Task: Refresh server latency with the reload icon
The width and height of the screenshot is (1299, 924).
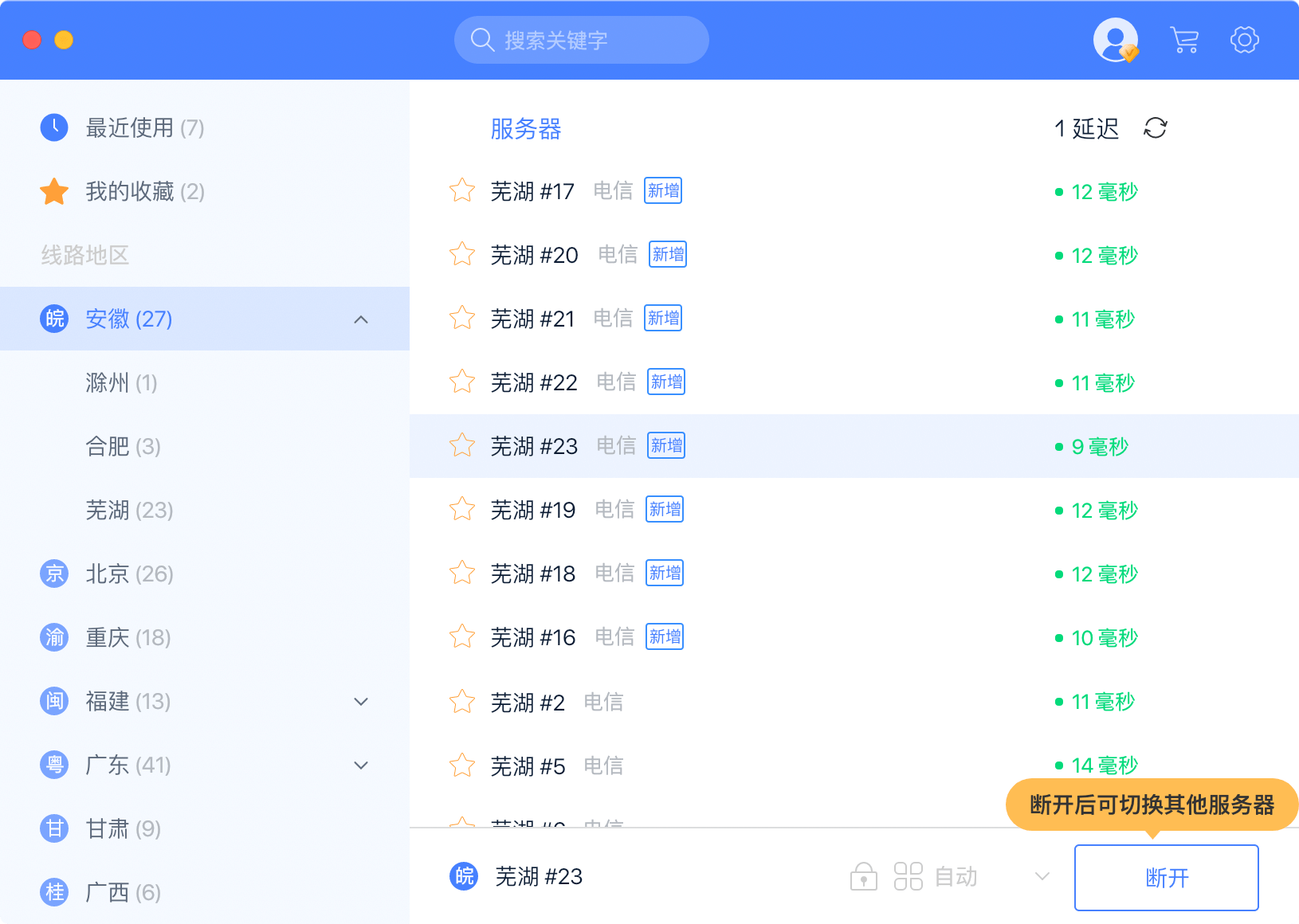Action: click(1155, 128)
